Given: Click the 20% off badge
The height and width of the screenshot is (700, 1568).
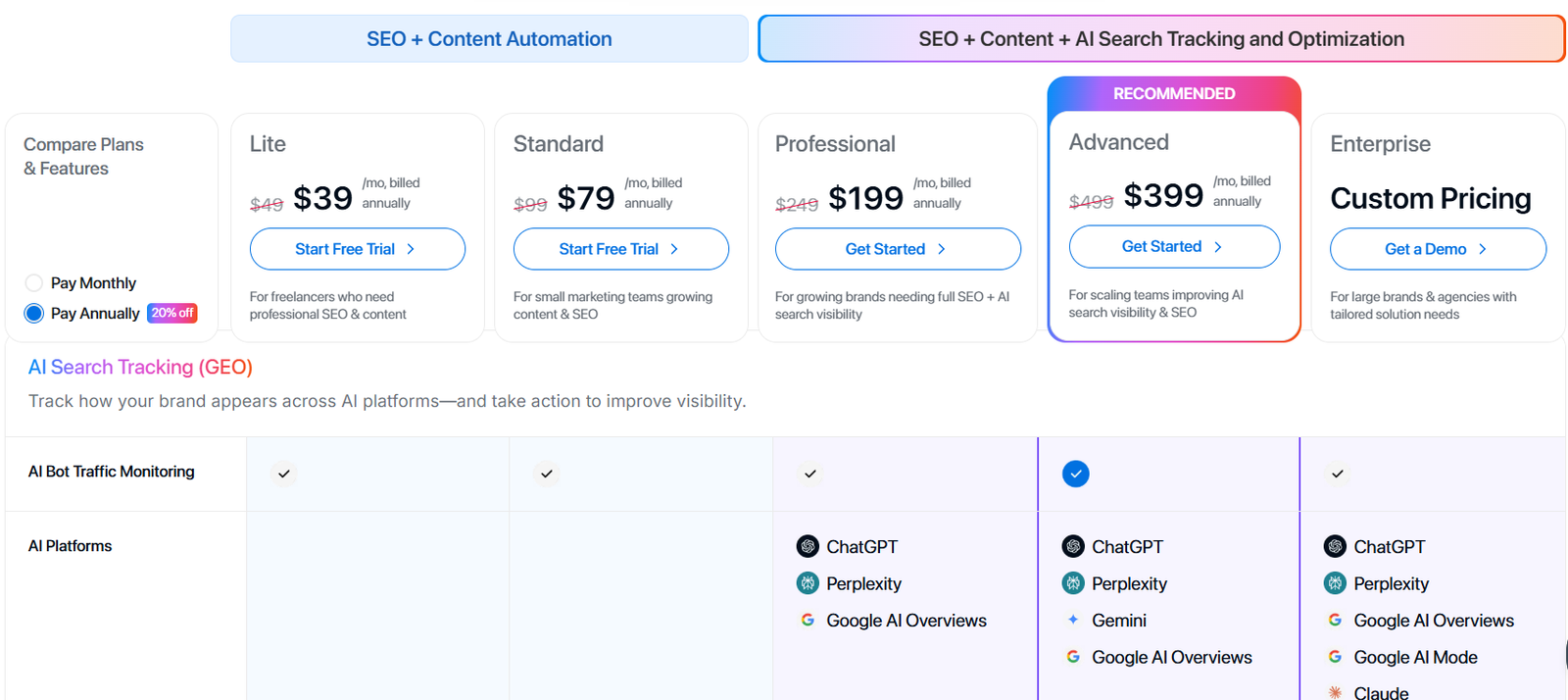Looking at the screenshot, I should pos(172,313).
